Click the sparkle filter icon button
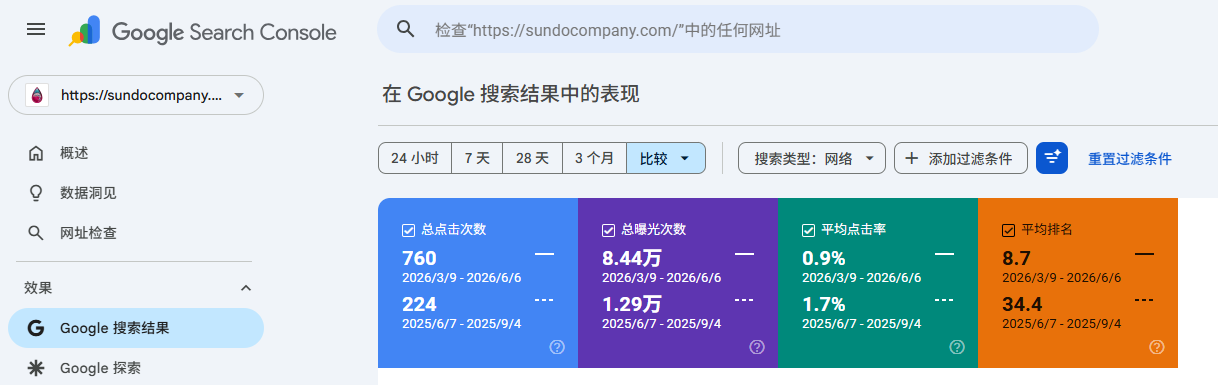 (1052, 158)
